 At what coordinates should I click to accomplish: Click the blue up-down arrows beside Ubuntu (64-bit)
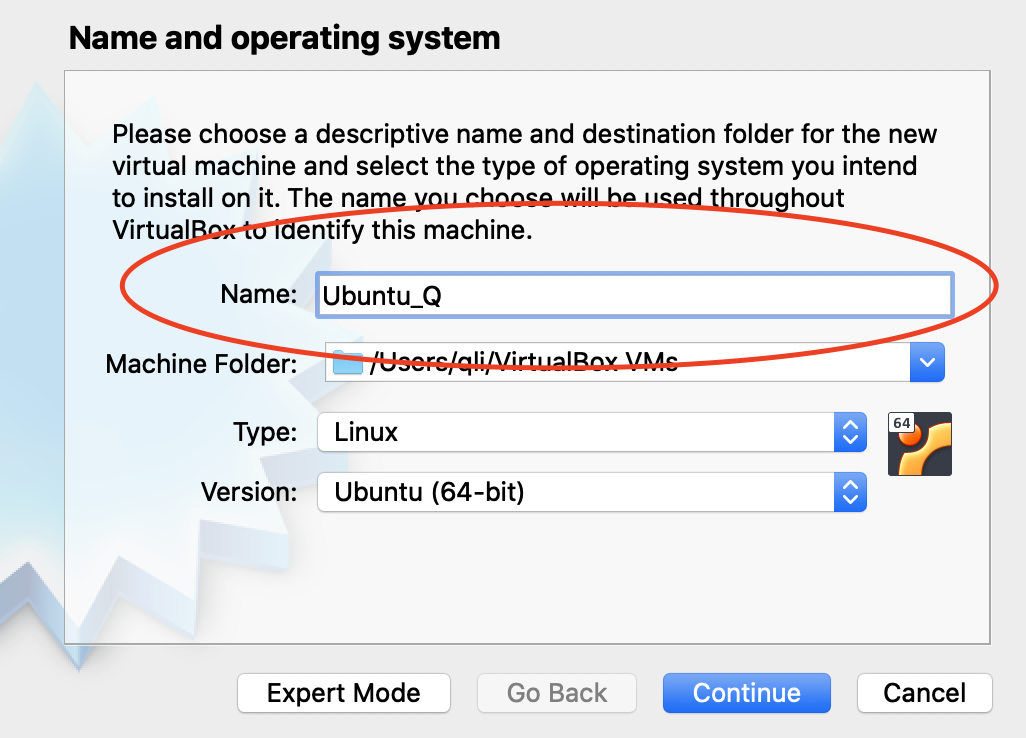point(850,491)
